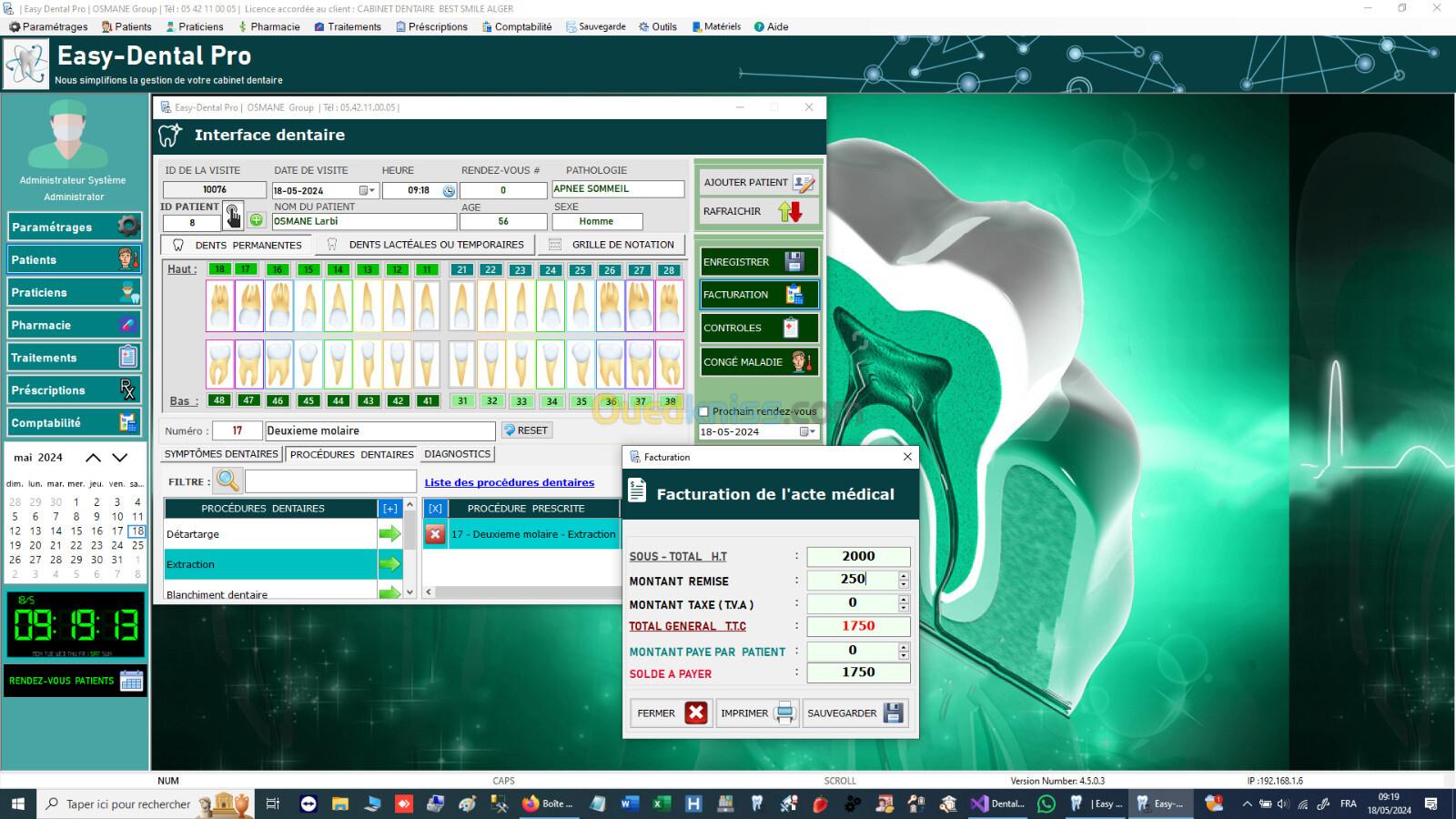Click the clock icon beside the hour field

tap(449, 191)
